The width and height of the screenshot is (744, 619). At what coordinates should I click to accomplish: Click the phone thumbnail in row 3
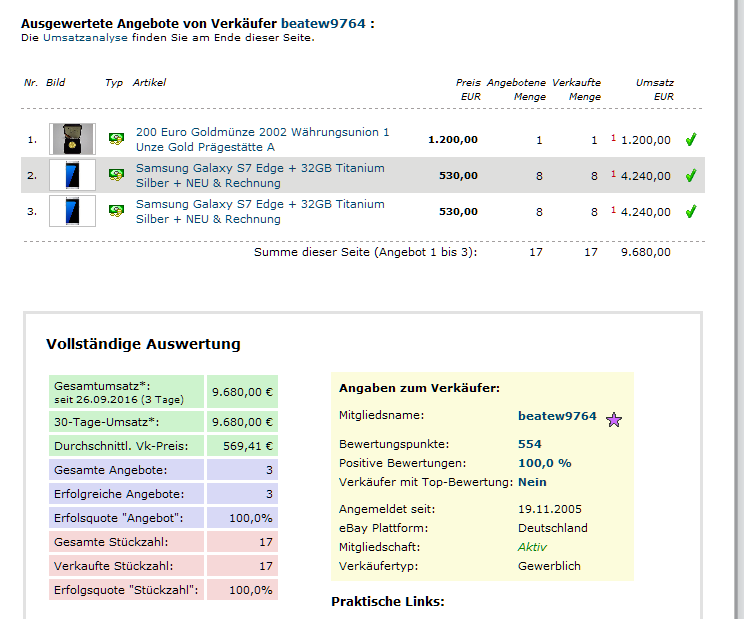click(x=72, y=211)
